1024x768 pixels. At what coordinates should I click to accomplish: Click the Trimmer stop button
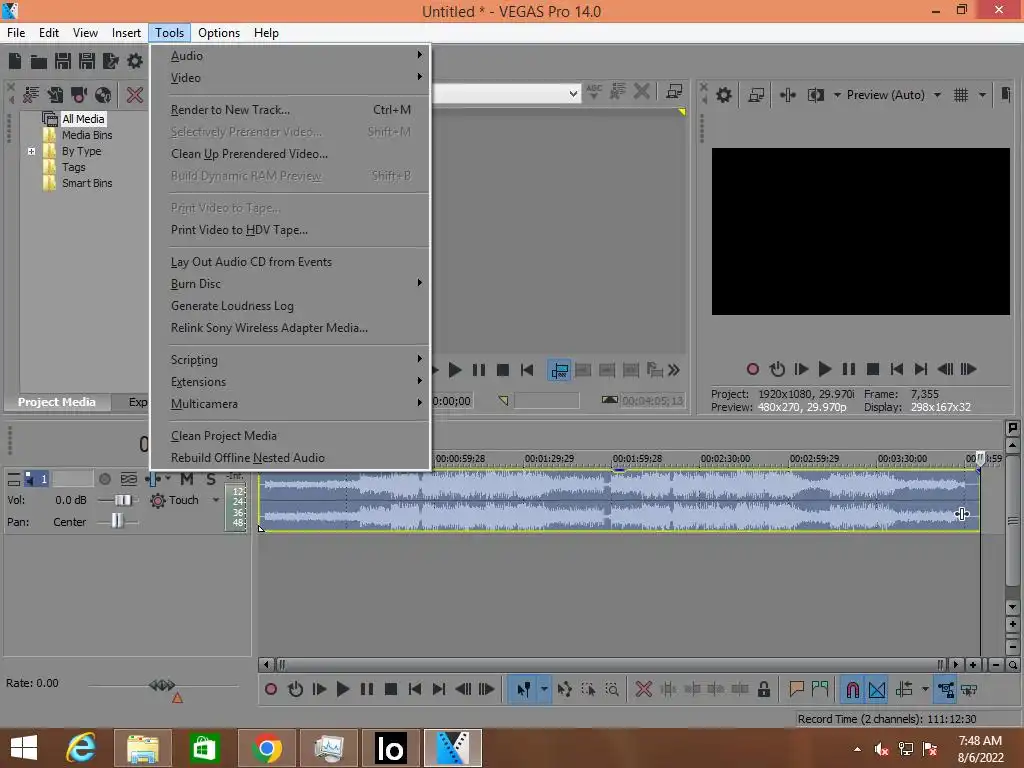tap(503, 370)
